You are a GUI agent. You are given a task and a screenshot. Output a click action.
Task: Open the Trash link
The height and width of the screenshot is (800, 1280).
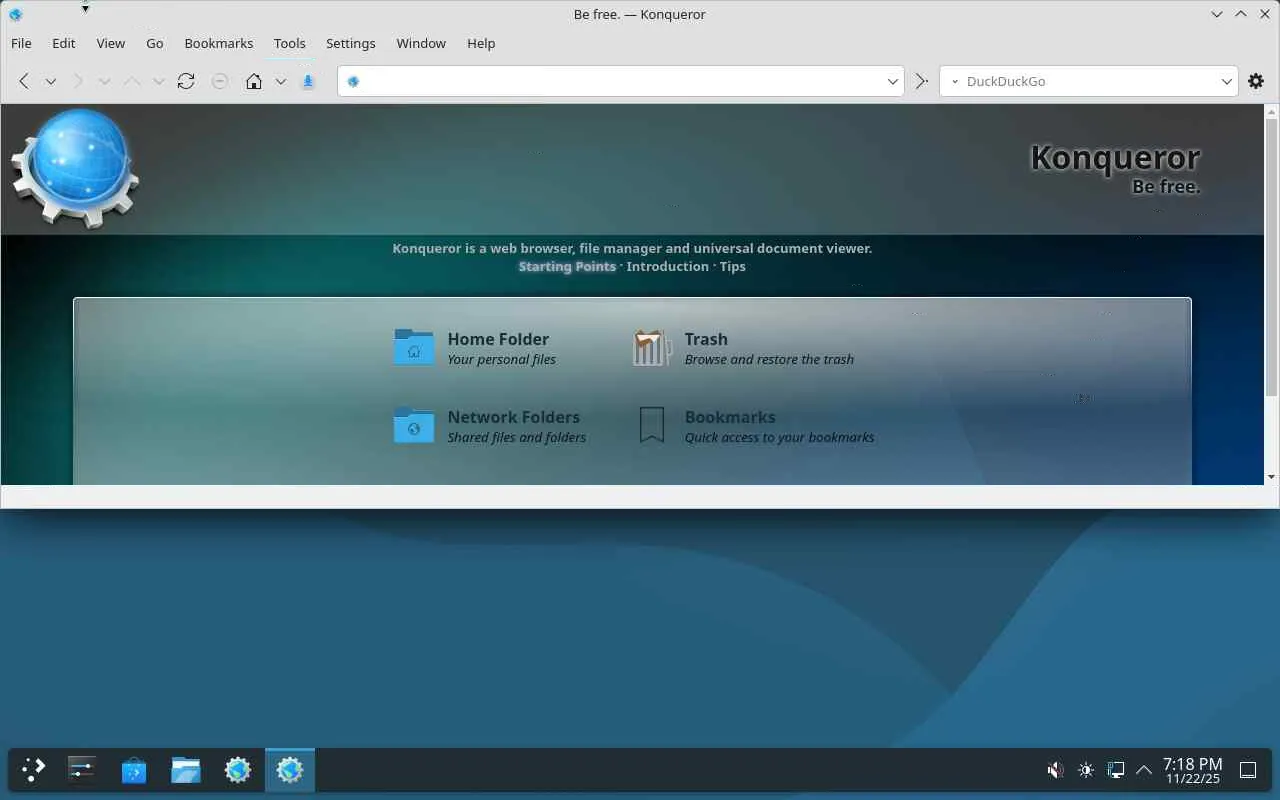[x=706, y=339]
